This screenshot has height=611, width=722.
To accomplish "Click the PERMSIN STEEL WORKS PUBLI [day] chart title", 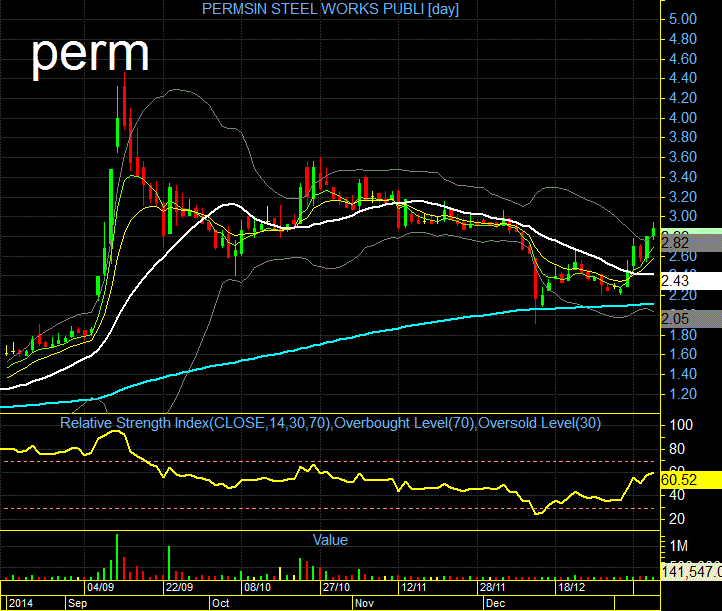I will (x=330, y=9).
